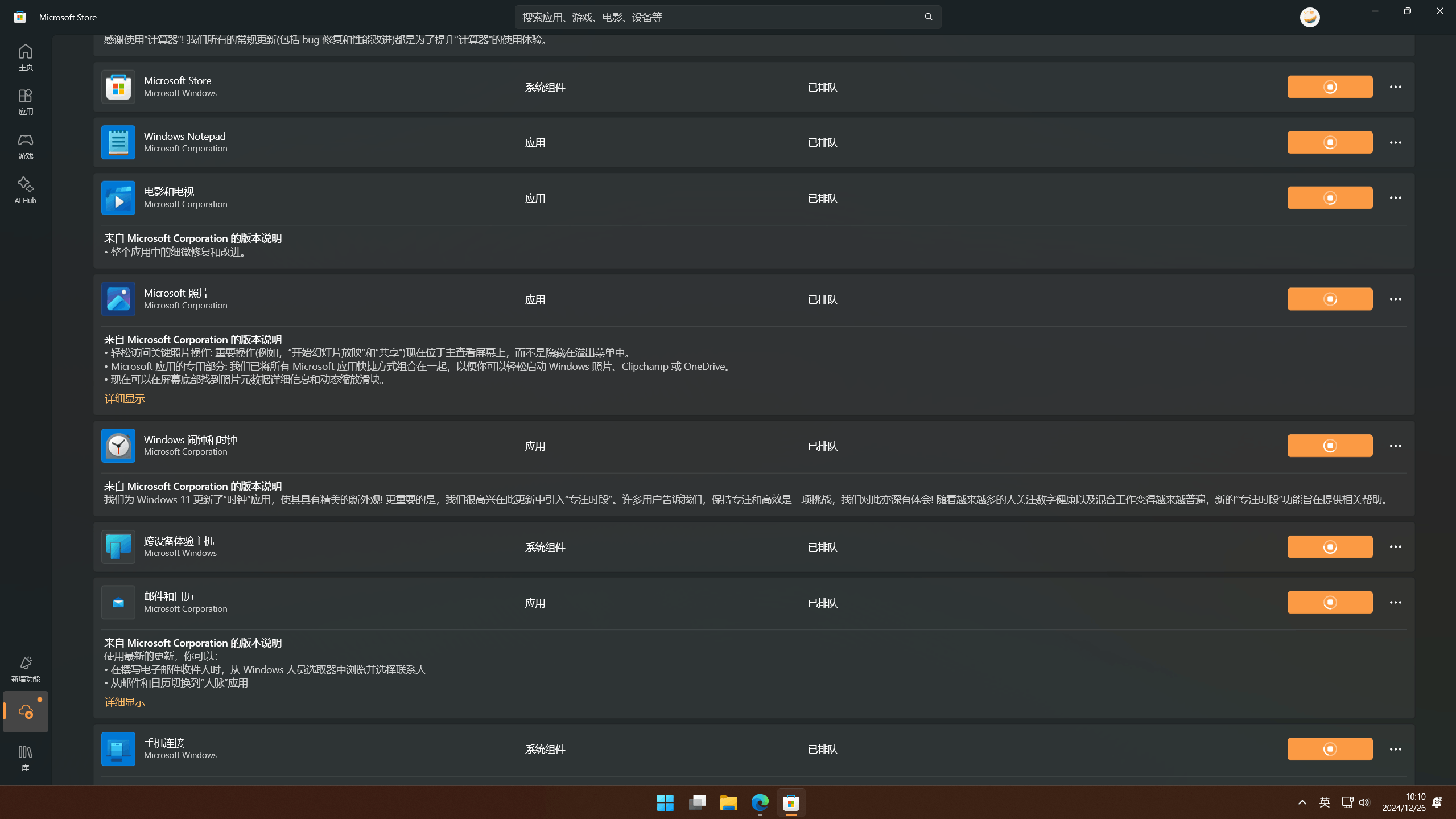Open the 新增功能 (What's new) sidebar item
The height and width of the screenshot is (819, 1456).
pos(25,669)
